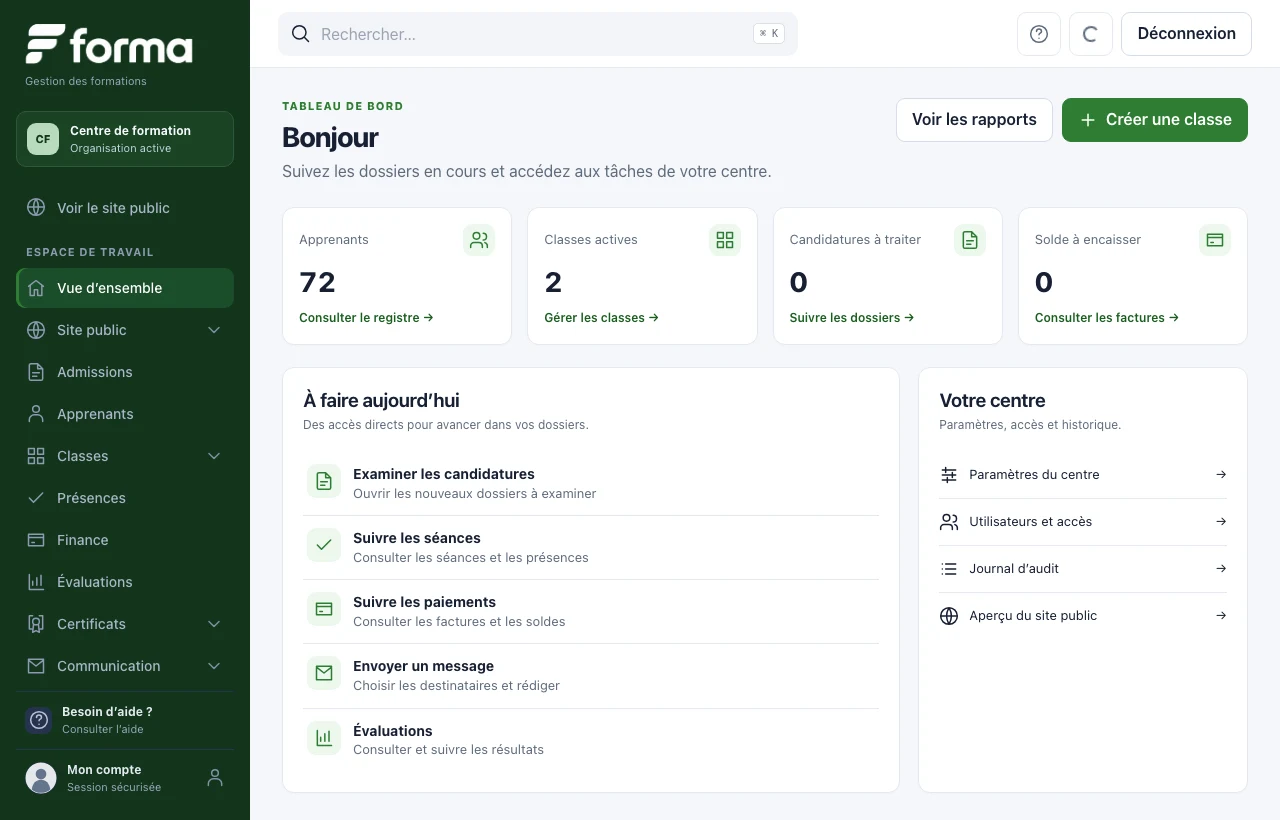Viewport: 1280px width, 820px height.
Task: Expand the Classes submenu chevron
Action: coord(214,456)
